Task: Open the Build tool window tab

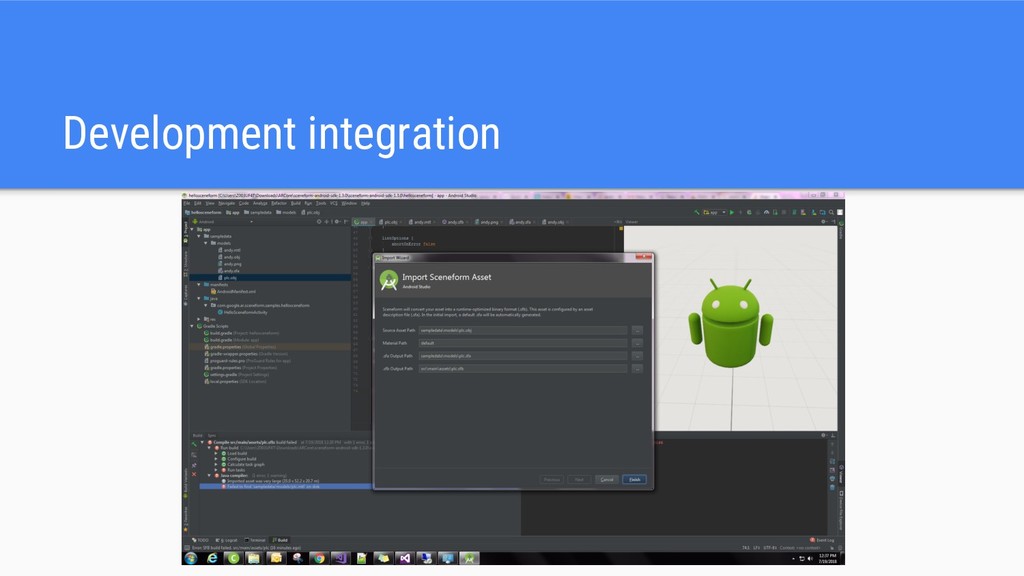Action: click(x=280, y=540)
